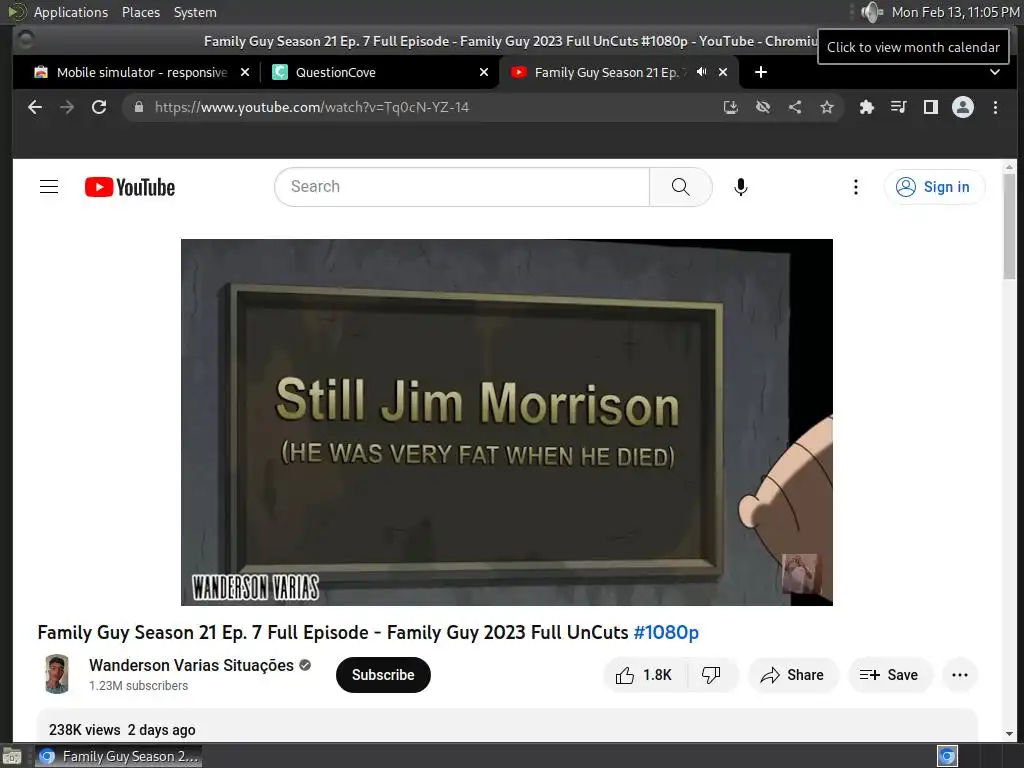Click the video player frame
Viewport: 1024px width, 768px height.
pyautogui.click(x=507, y=422)
